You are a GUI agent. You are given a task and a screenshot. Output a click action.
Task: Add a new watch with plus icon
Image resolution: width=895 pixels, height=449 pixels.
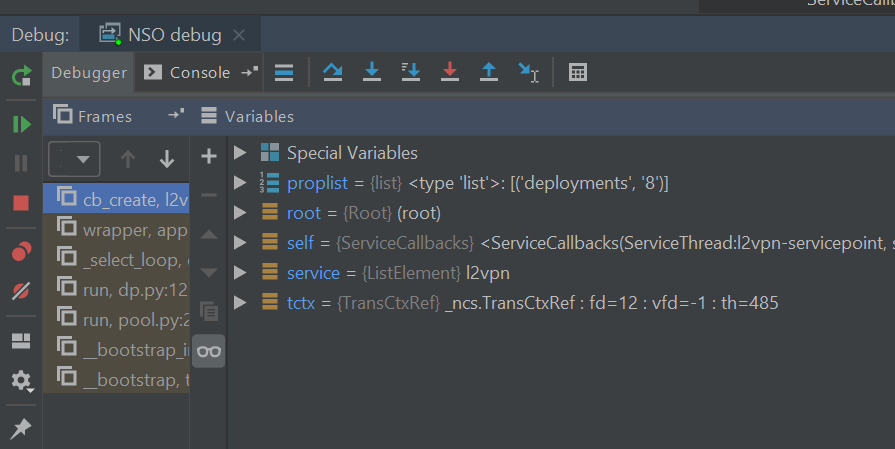209,156
